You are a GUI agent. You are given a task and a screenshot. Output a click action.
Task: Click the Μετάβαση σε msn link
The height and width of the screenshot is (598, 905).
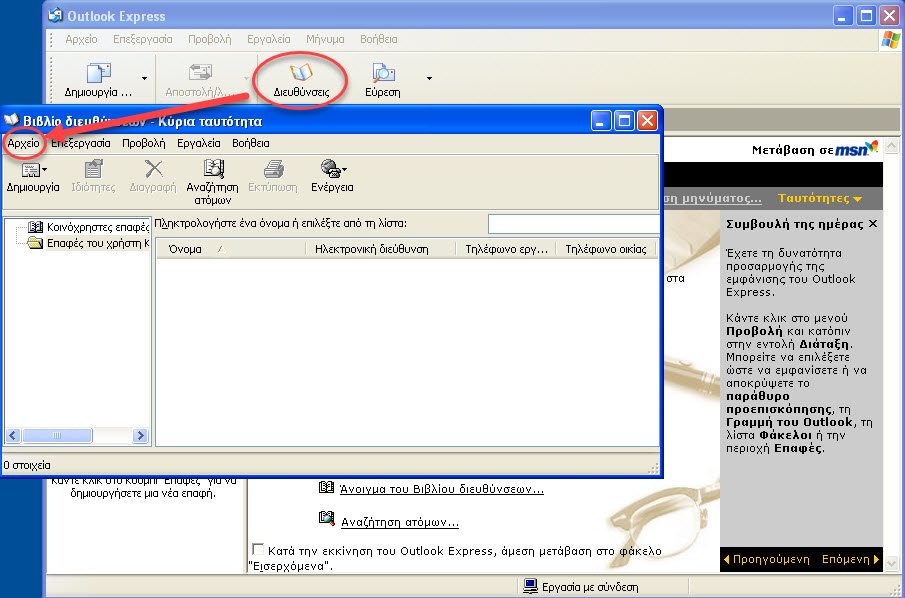click(x=814, y=150)
